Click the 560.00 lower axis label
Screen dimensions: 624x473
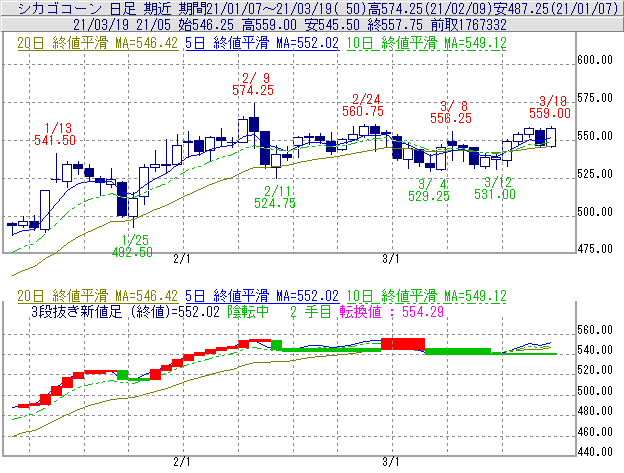tap(595, 330)
